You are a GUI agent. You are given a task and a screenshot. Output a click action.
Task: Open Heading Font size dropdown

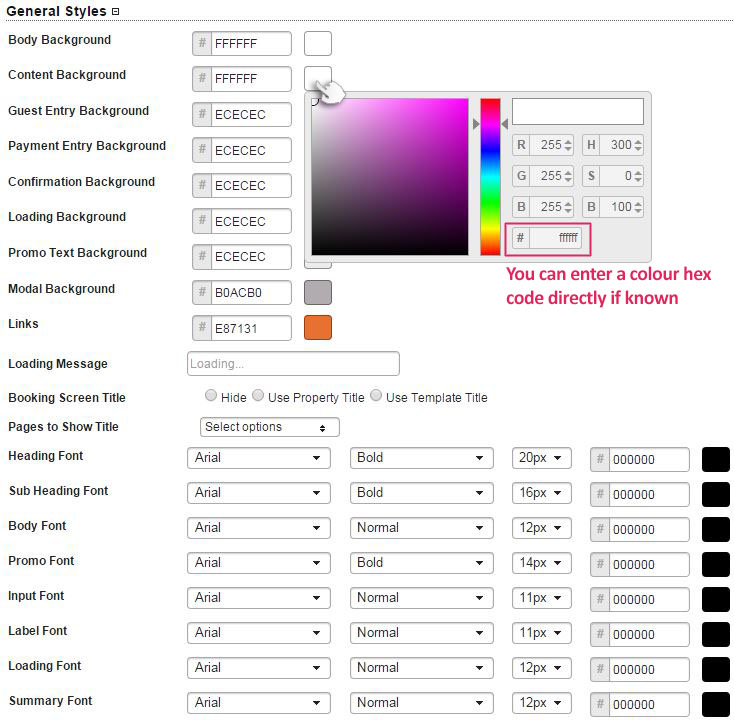pyautogui.click(x=542, y=458)
